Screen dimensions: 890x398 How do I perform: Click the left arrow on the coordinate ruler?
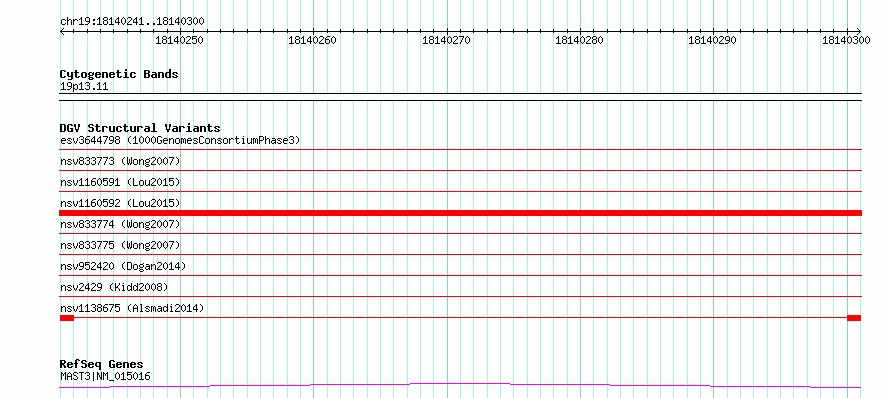tap(62, 31)
